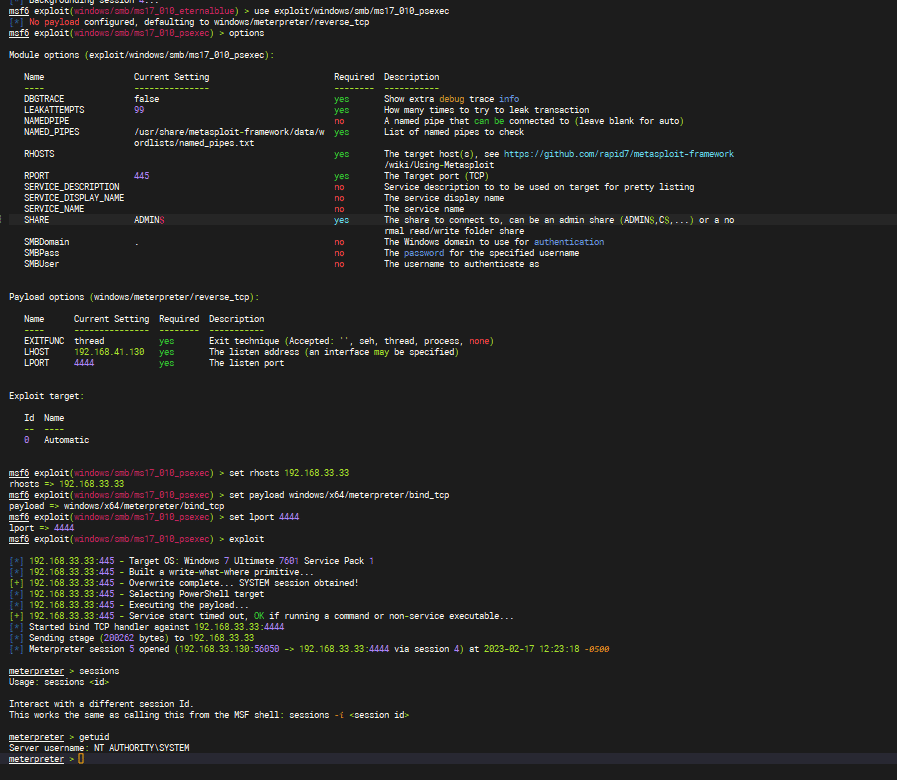
Task: Click the SMBDomain option name
Action: point(46,242)
